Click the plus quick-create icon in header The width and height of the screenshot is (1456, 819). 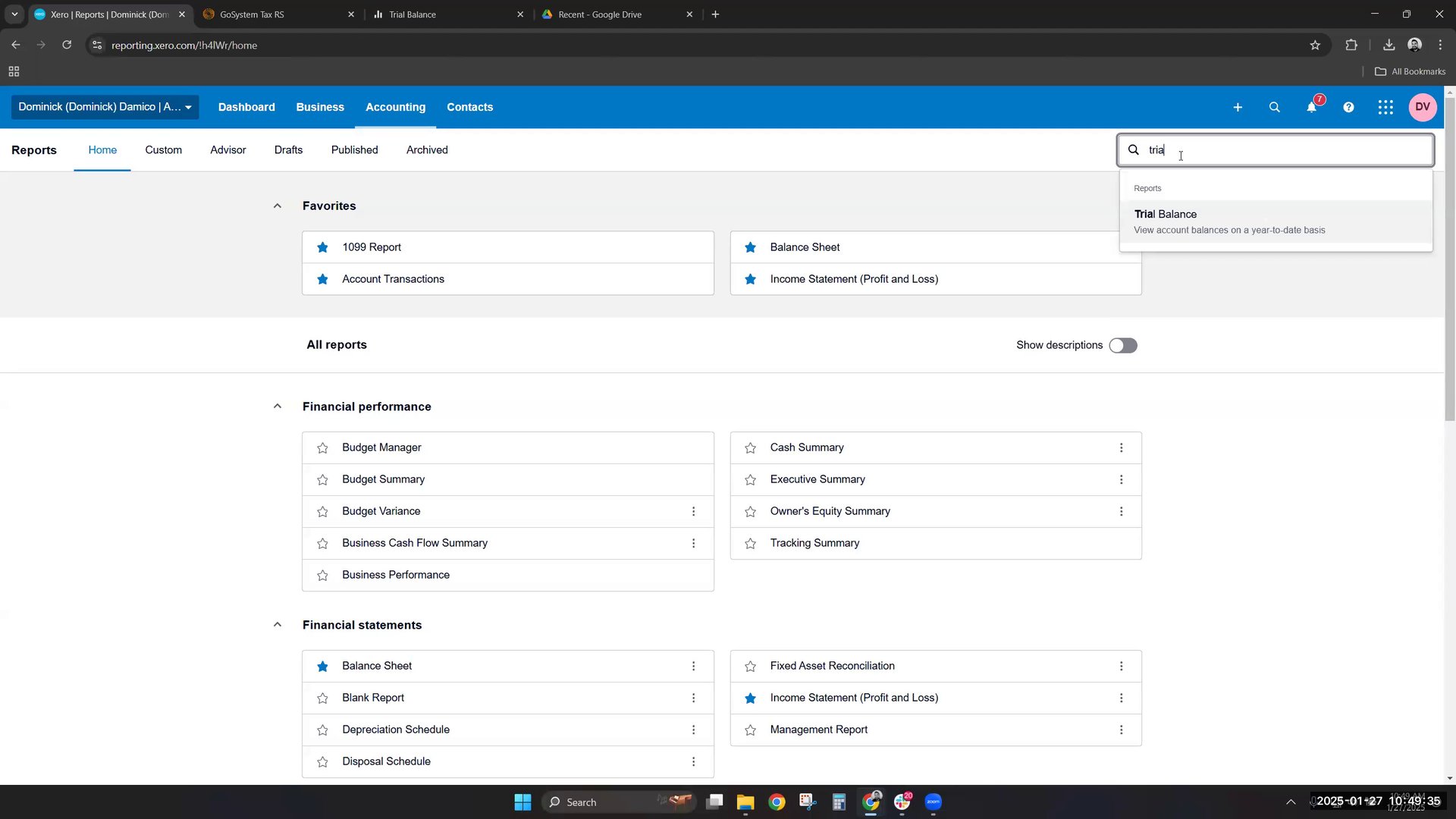[1238, 107]
